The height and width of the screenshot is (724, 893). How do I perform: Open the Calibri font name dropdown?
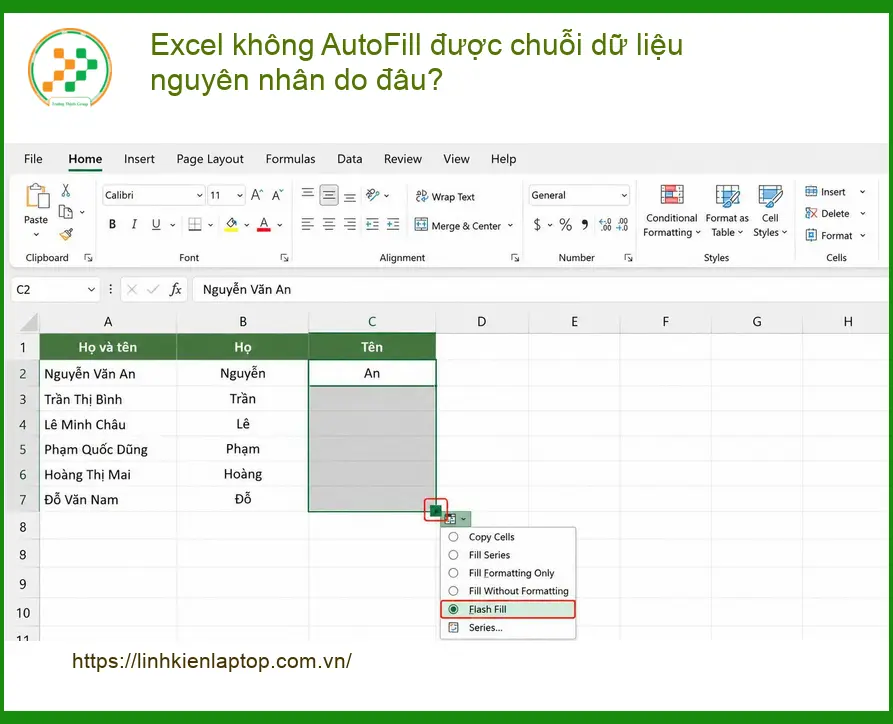pyautogui.click(x=199, y=195)
